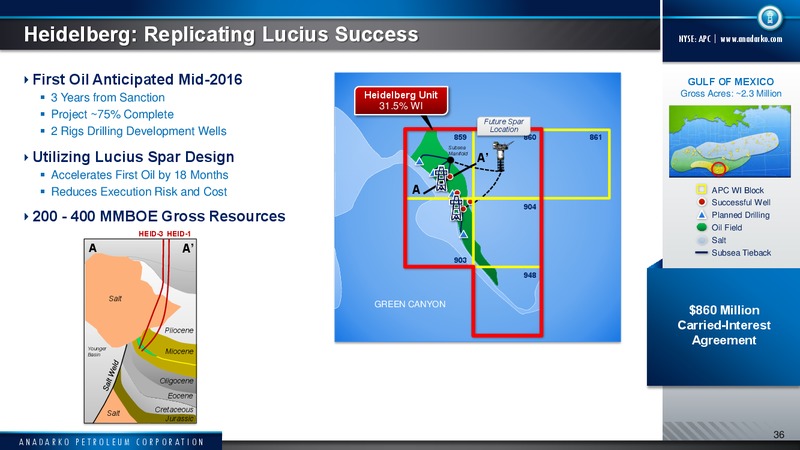Viewport: 800px width, 450px height.
Task: Click the Oligocene layer label
Action: click(177, 381)
